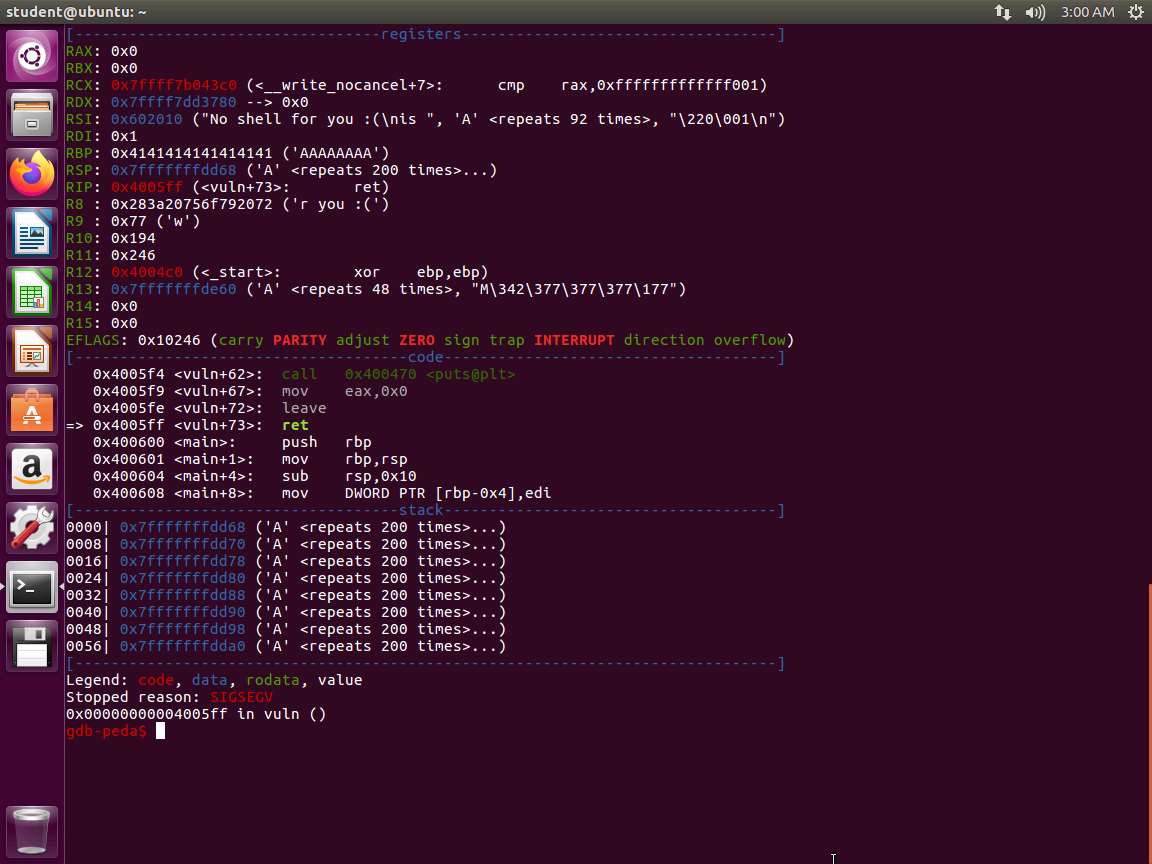The image size is (1152, 864).
Task: Open the system power gear menu
Action: pos(1135,12)
